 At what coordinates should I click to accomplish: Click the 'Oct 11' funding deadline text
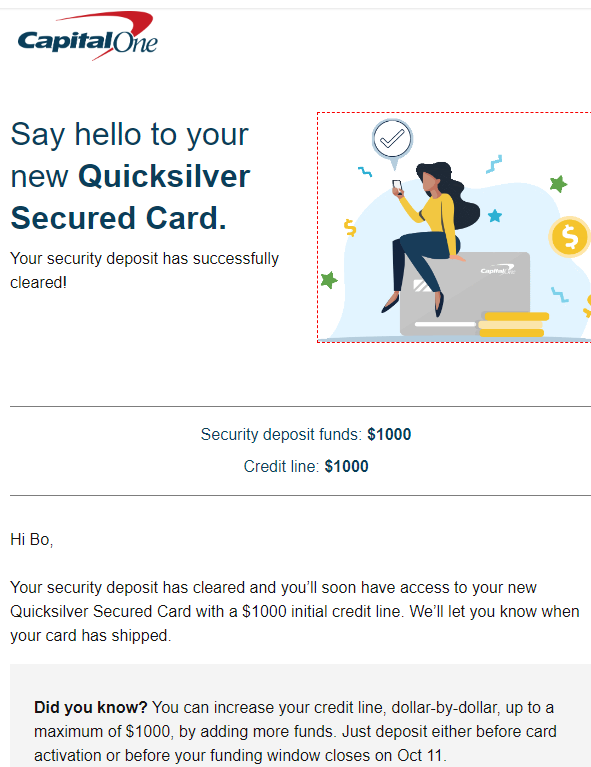pos(420,755)
